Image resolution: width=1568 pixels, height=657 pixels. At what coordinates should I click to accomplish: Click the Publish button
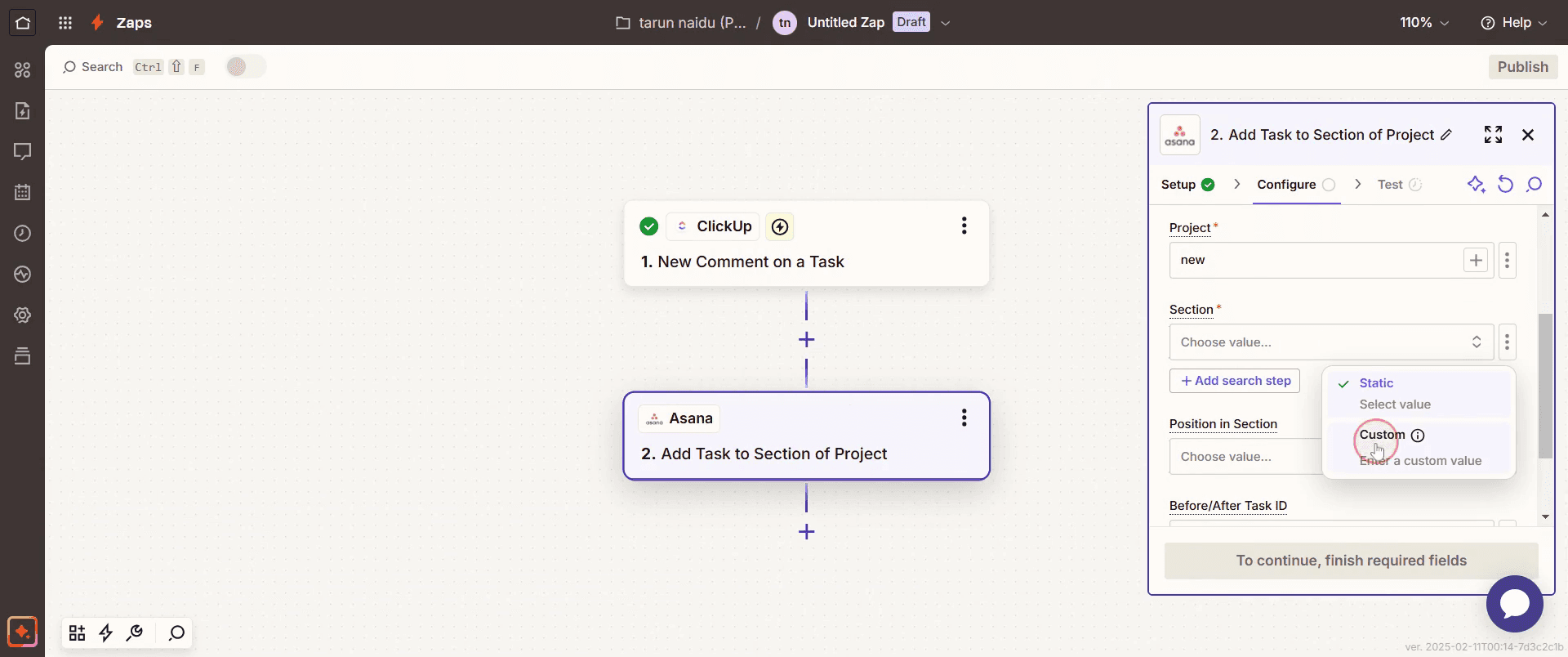(1523, 67)
